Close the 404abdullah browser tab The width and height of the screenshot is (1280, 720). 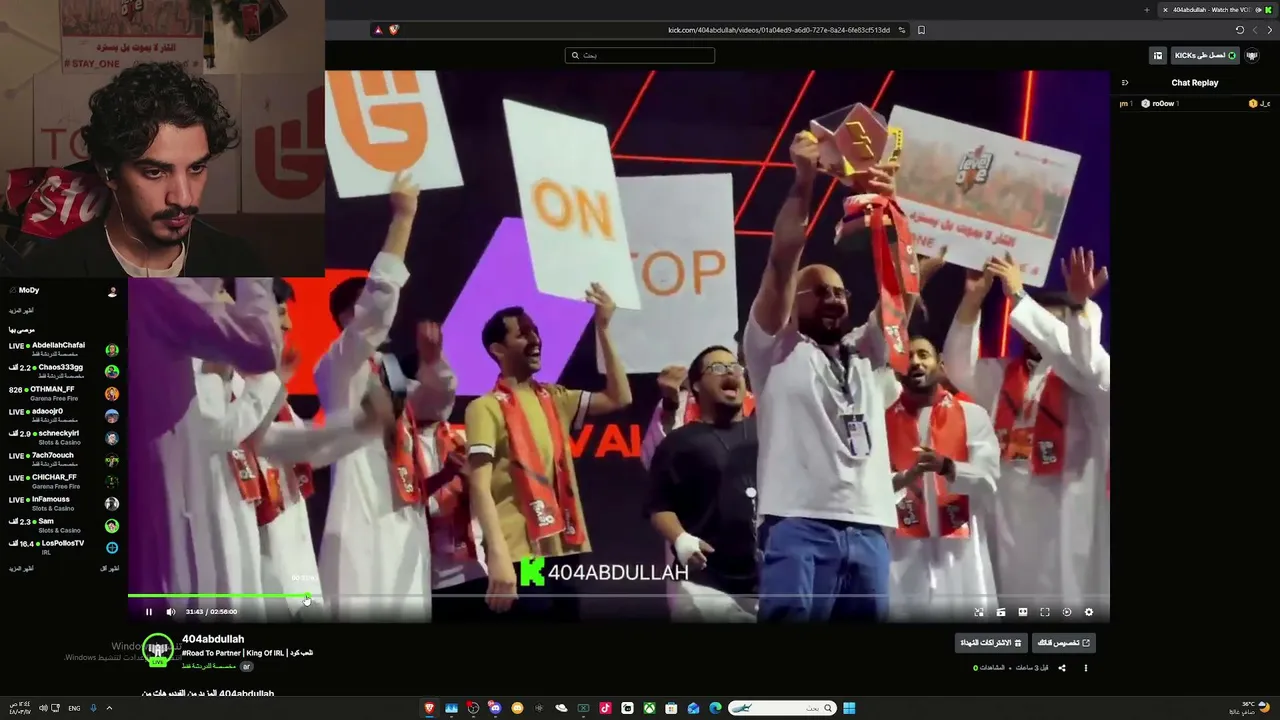tap(1165, 10)
